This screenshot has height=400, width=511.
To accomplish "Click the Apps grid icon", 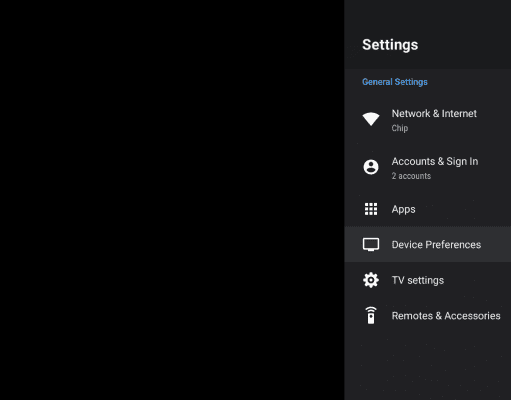I will [x=371, y=209].
